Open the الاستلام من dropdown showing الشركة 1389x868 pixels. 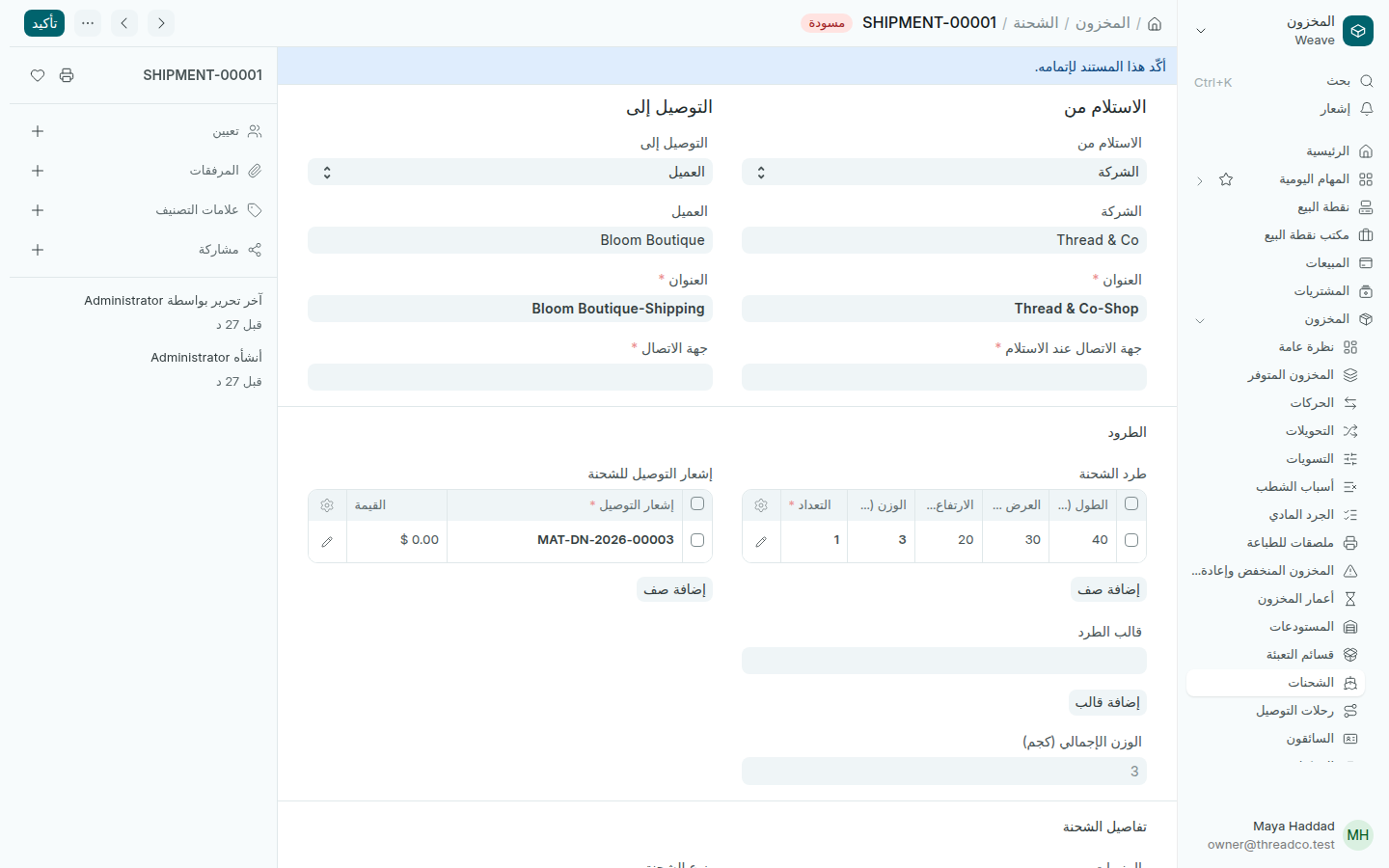pyautogui.click(x=944, y=172)
